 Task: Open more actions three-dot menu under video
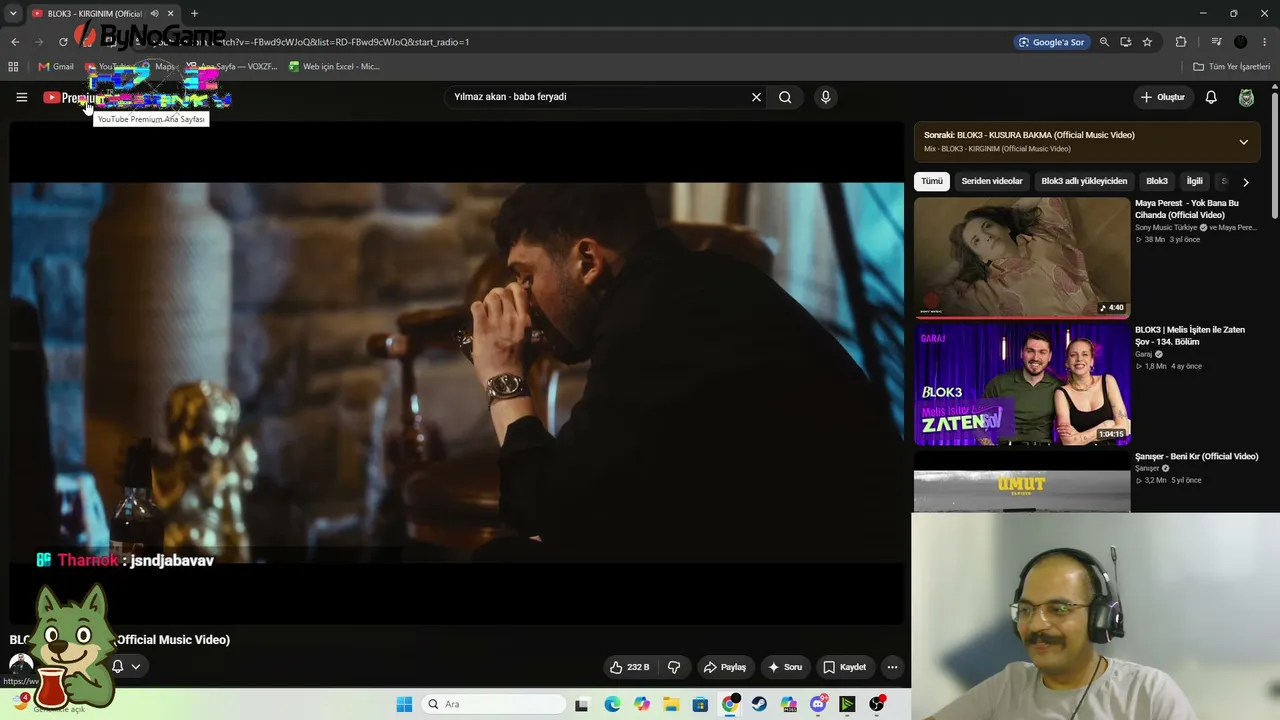[892, 667]
